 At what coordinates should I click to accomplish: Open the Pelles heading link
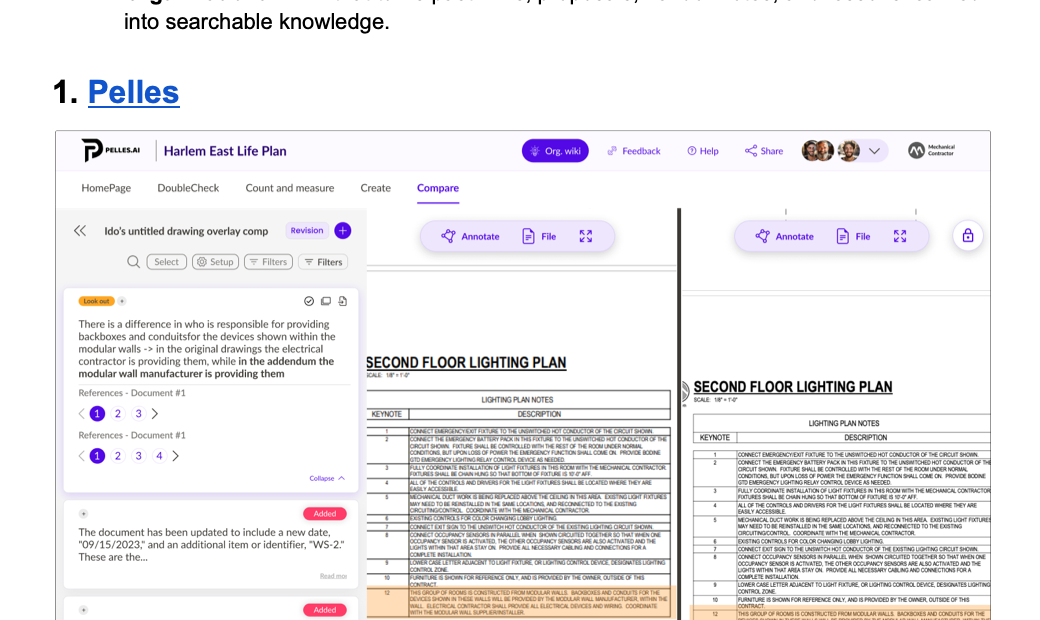pyautogui.click(x=133, y=92)
